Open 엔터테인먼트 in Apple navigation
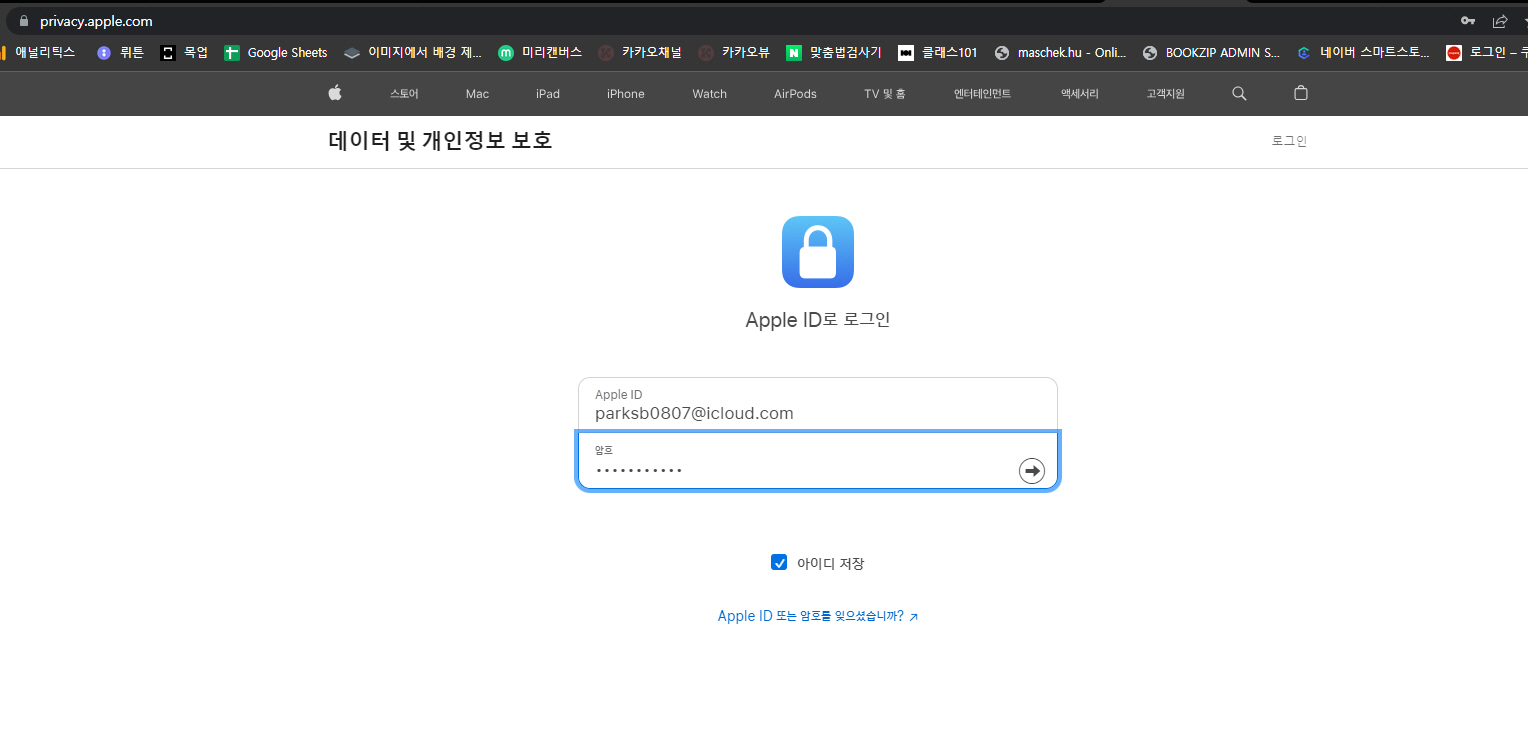Viewport: 1528px width, 747px height. pyautogui.click(x=982, y=94)
